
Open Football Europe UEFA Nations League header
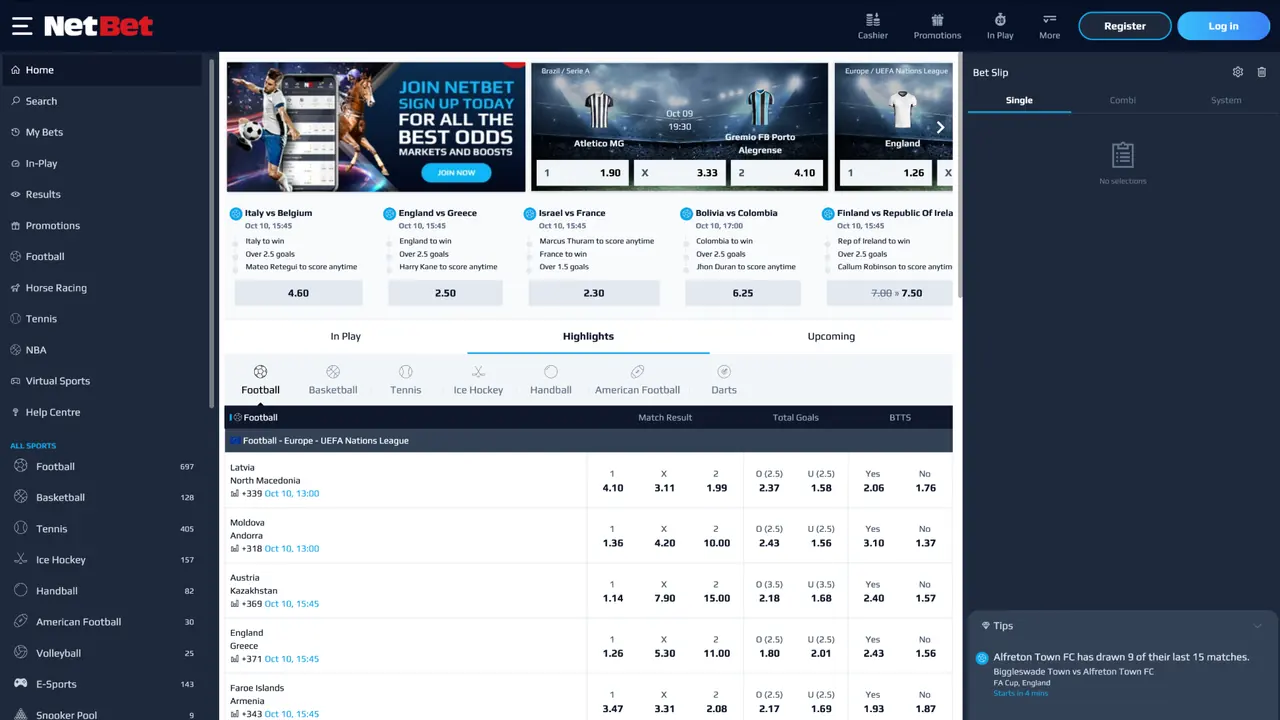(x=588, y=440)
